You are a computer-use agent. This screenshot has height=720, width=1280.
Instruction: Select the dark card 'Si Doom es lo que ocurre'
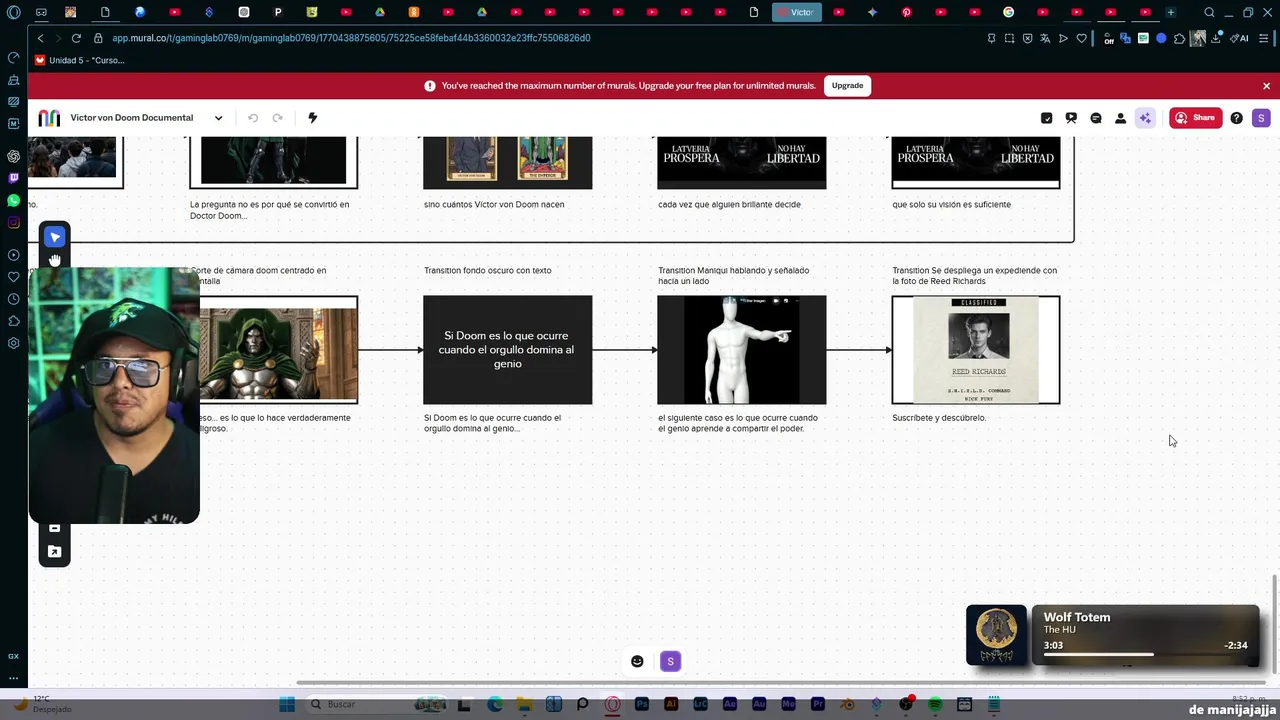coord(507,350)
